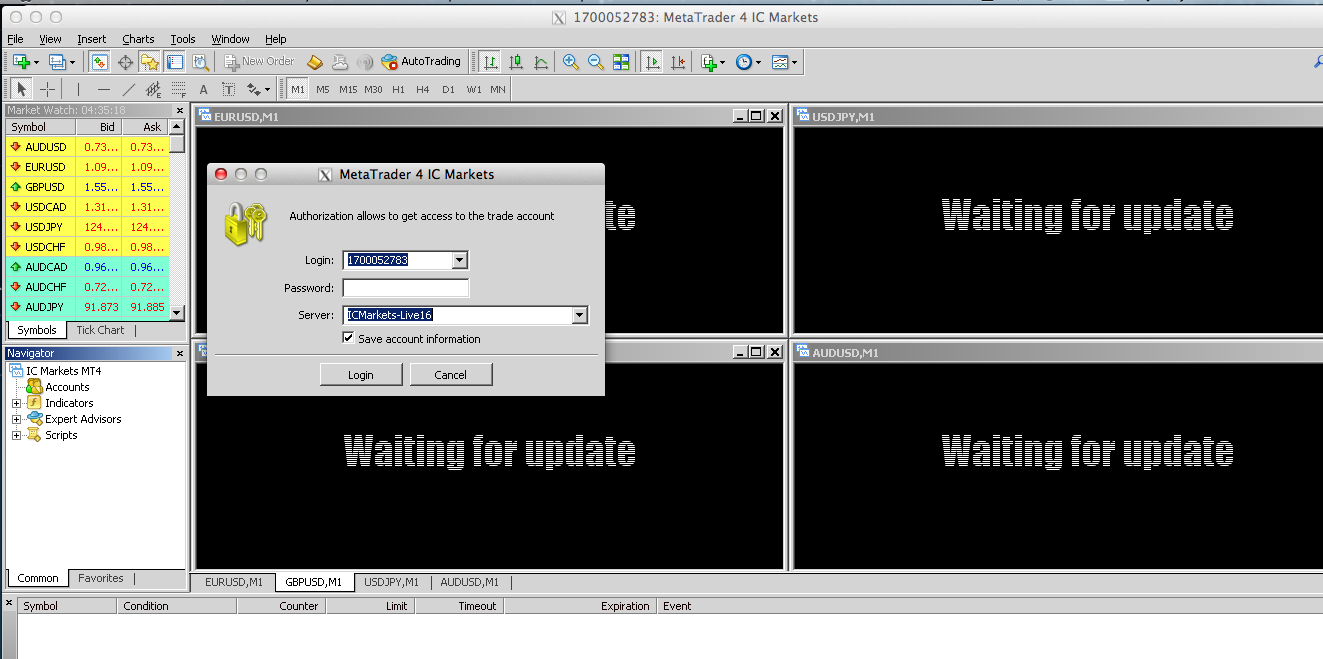Open the Profiles toolbar icon
This screenshot has height=659, width=1323.
point(57,62)
